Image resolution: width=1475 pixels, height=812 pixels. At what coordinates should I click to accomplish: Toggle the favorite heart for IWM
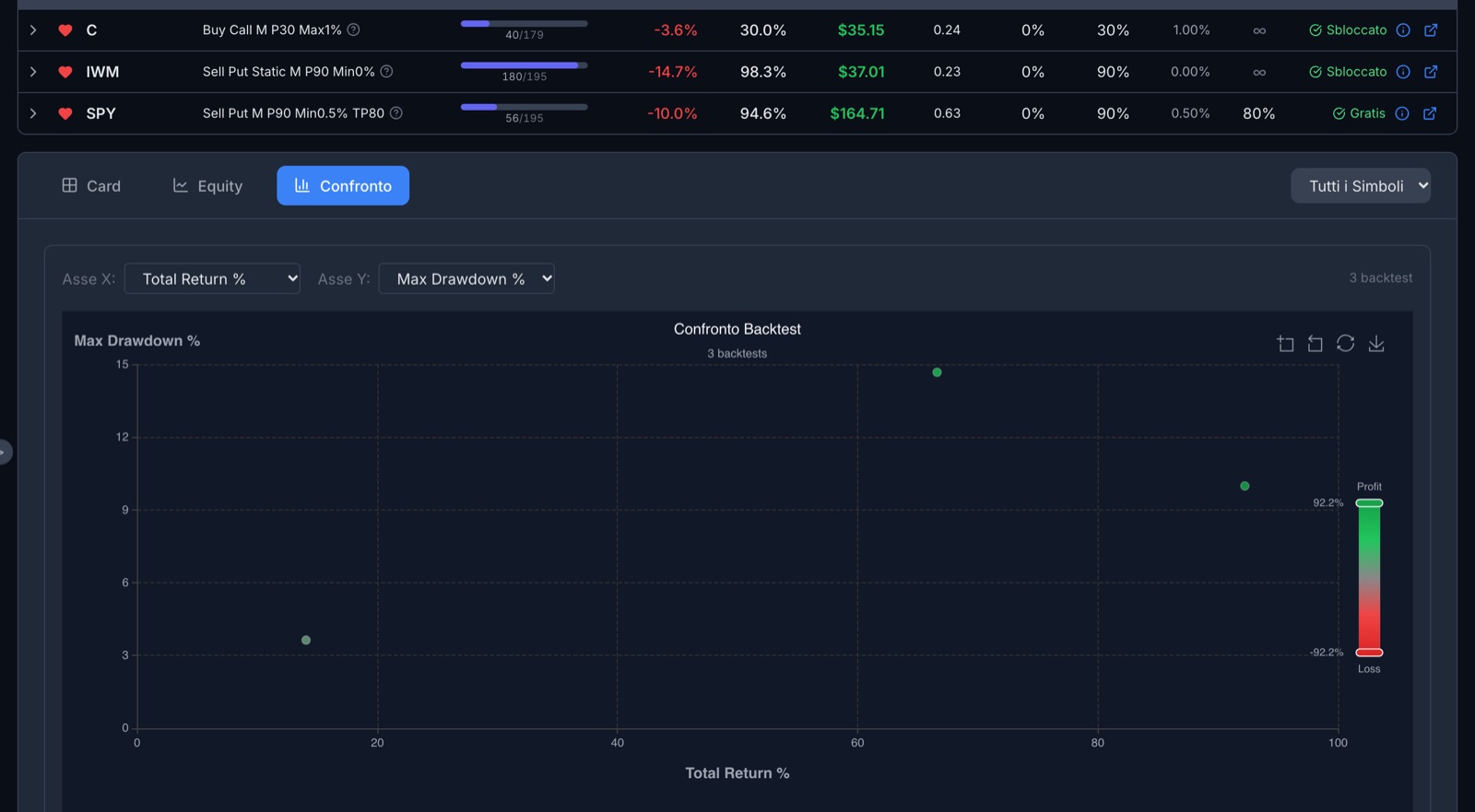point(65,72)
